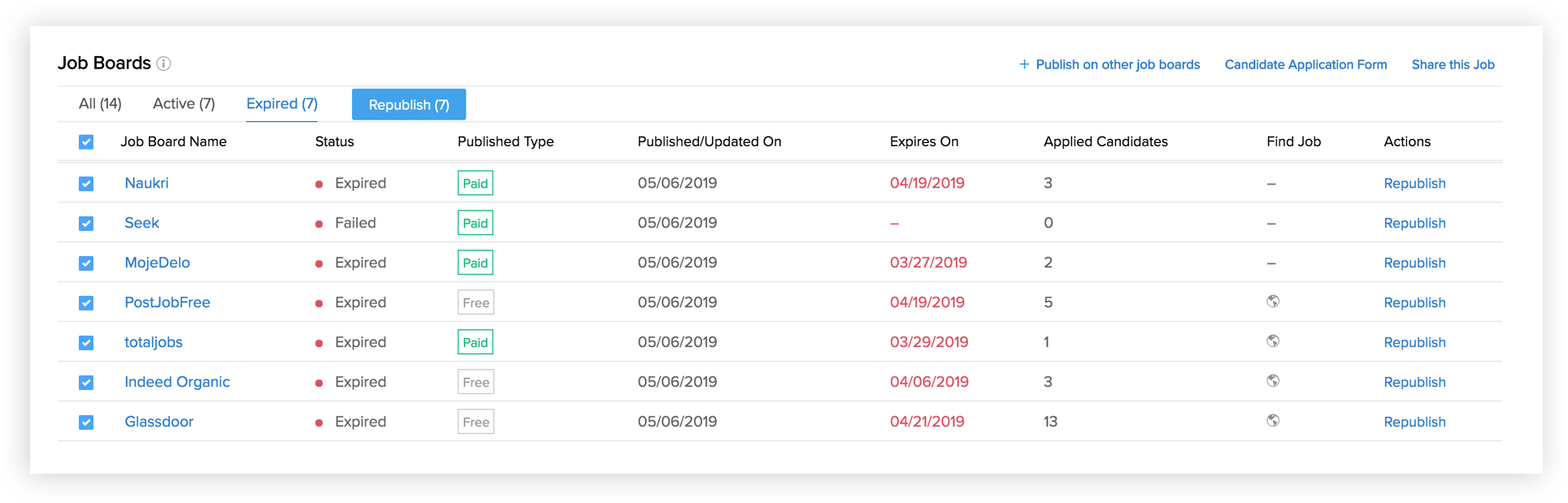Click the info icon beside Job Boards
The width and height of the screenshot is (1568, 503).
coord(163,63)
